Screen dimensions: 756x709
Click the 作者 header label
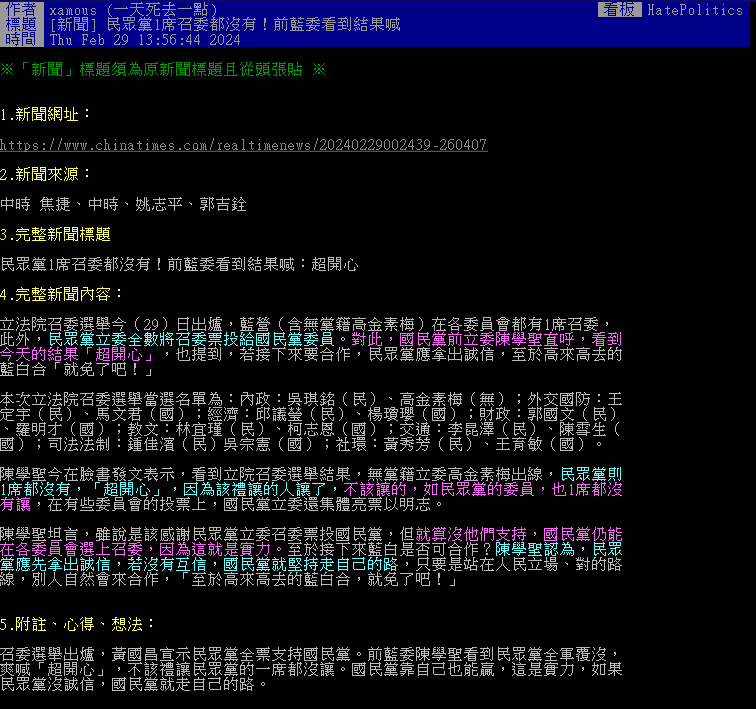click(x=21, y=9)
